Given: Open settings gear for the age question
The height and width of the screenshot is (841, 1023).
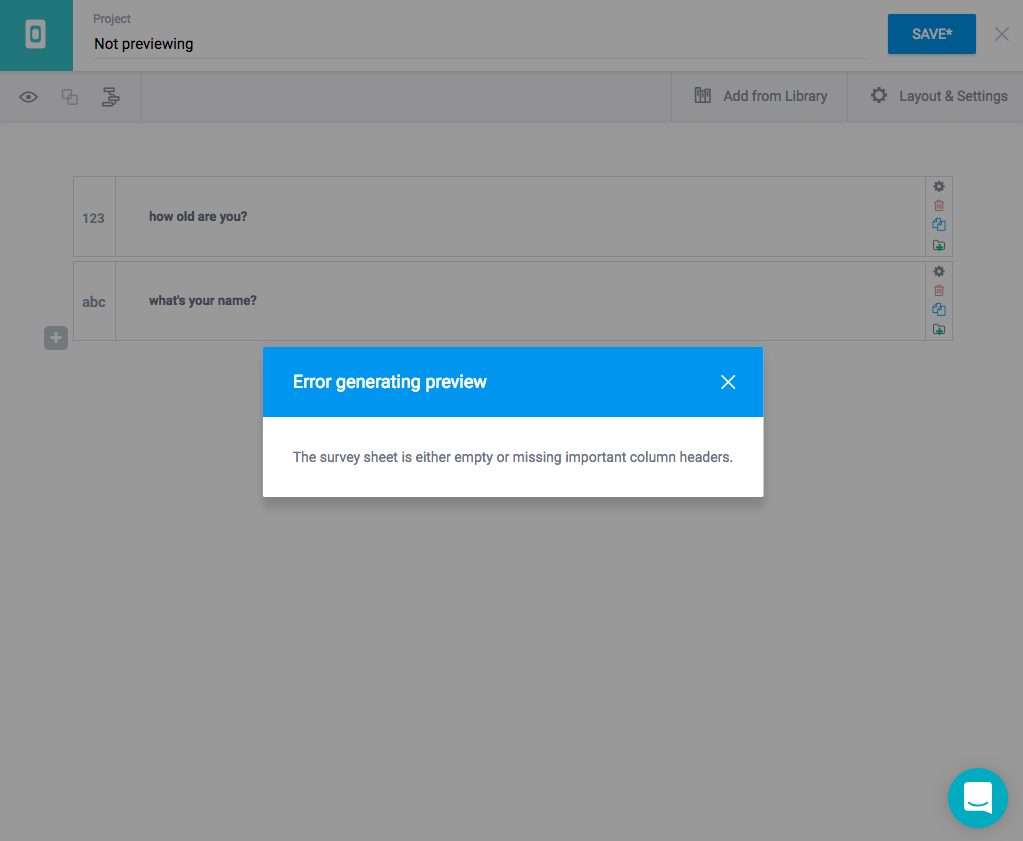Looking at the screenshot, I should tap(938, 186).
